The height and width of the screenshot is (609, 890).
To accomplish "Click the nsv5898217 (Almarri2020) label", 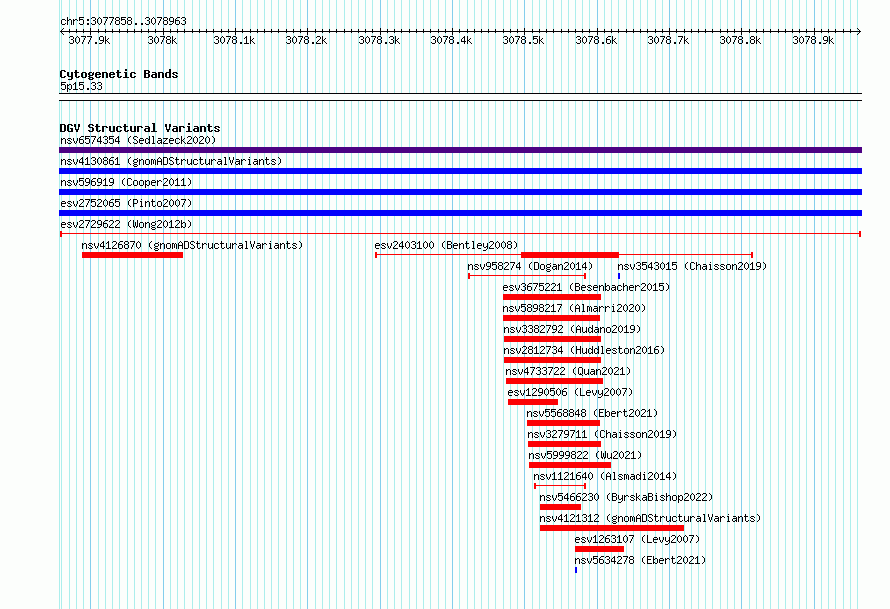I will (574, 308).
